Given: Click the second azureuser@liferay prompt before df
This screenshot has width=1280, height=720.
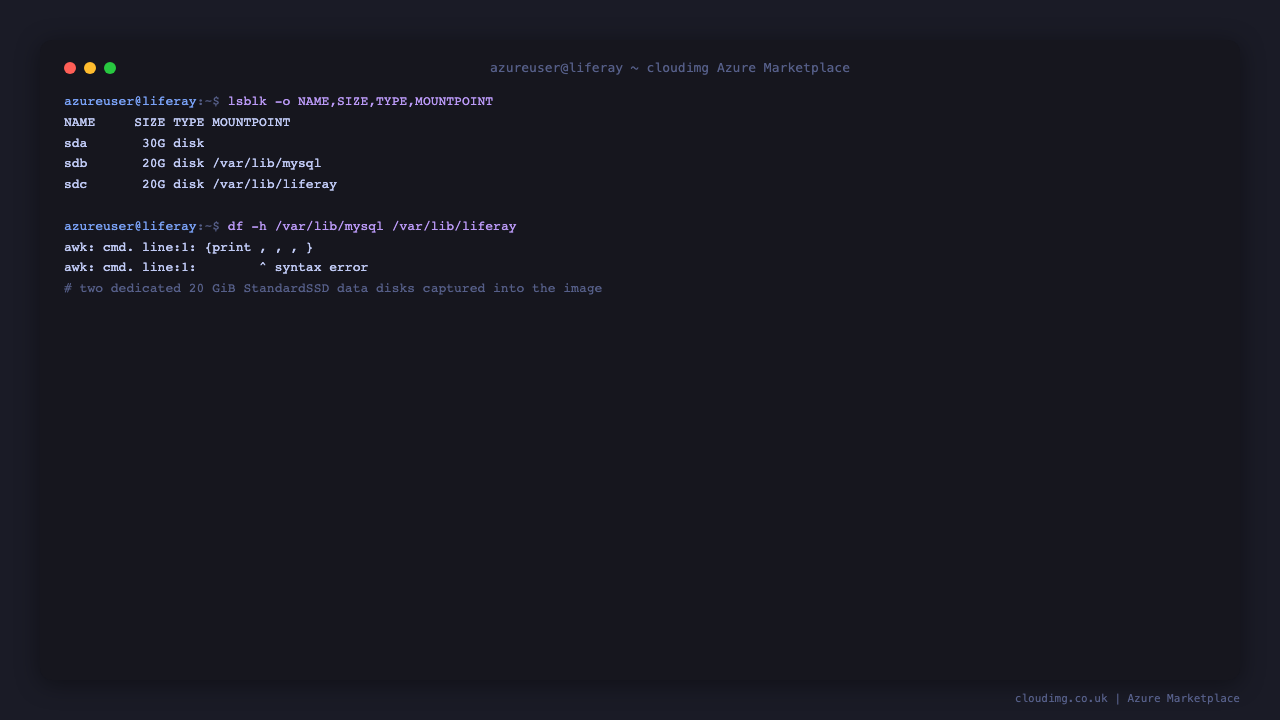Looking at the screenshot, I should click(x=142, y=227).
